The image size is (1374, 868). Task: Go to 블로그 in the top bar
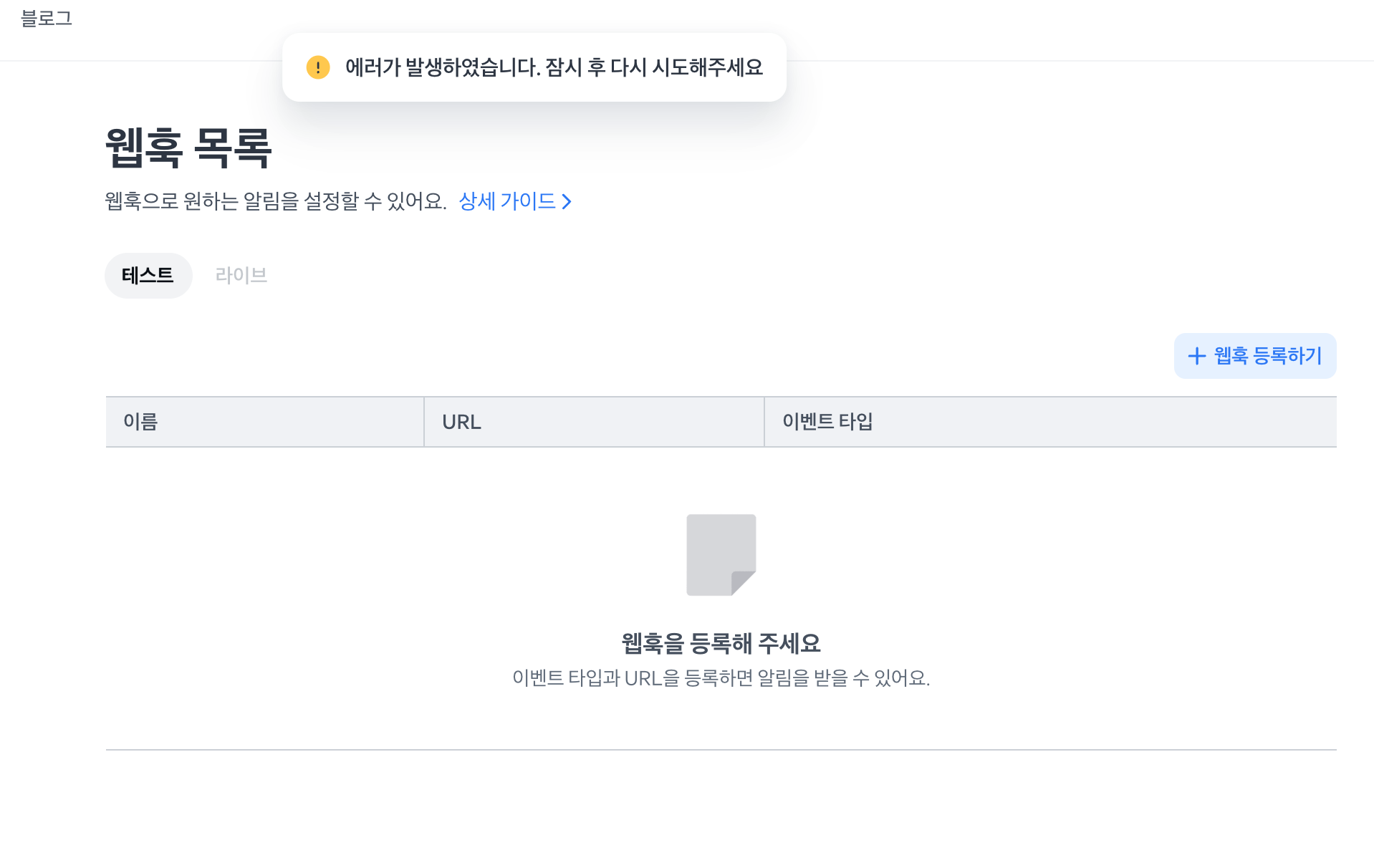click(47, 19)
